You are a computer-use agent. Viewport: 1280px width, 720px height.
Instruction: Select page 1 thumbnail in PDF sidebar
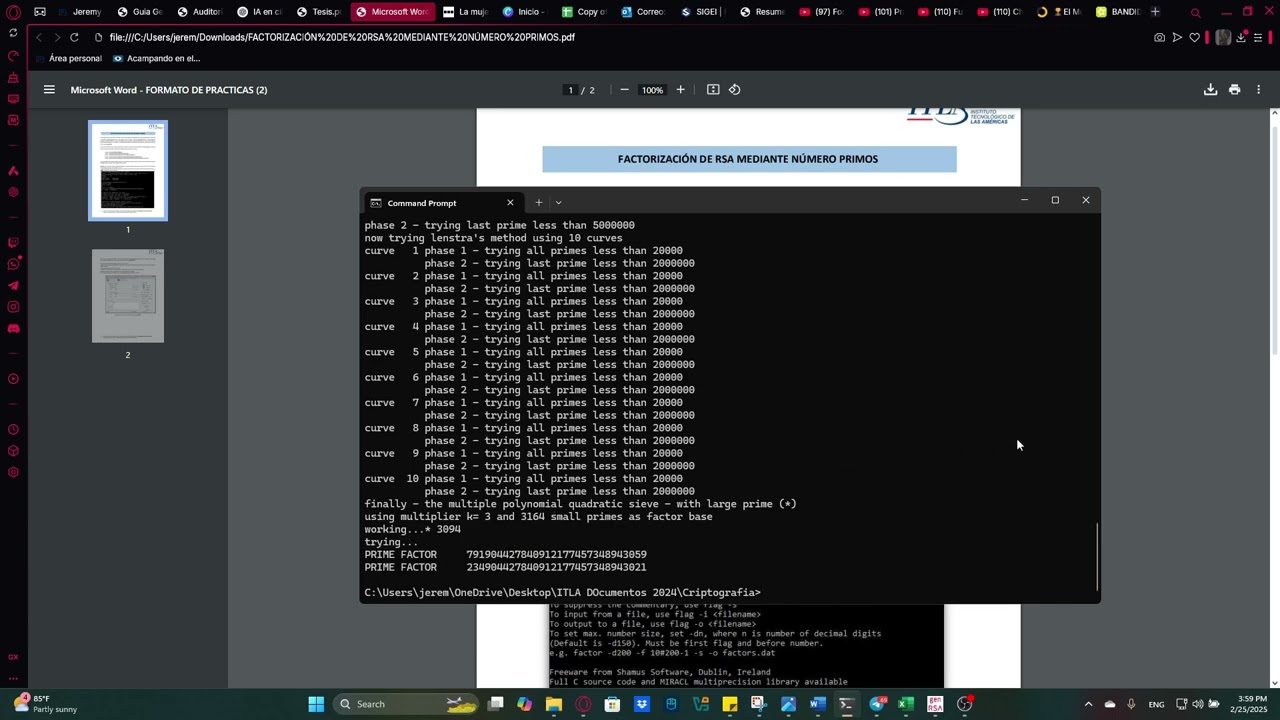click(128, 170)
